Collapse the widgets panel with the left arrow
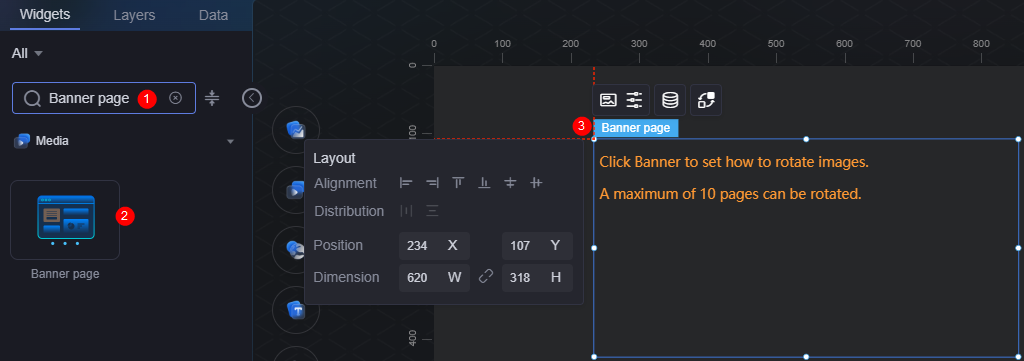The height and width of the screenshot is (361, 1024). [251, 98]
